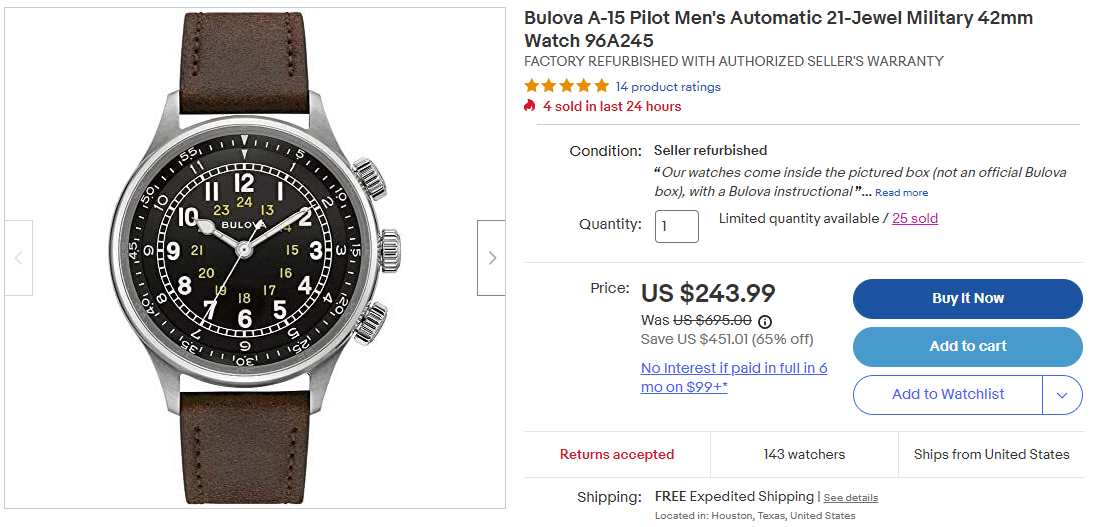Click into the Quantity input field
The image size is (1099, 527).
pos(676,226)
